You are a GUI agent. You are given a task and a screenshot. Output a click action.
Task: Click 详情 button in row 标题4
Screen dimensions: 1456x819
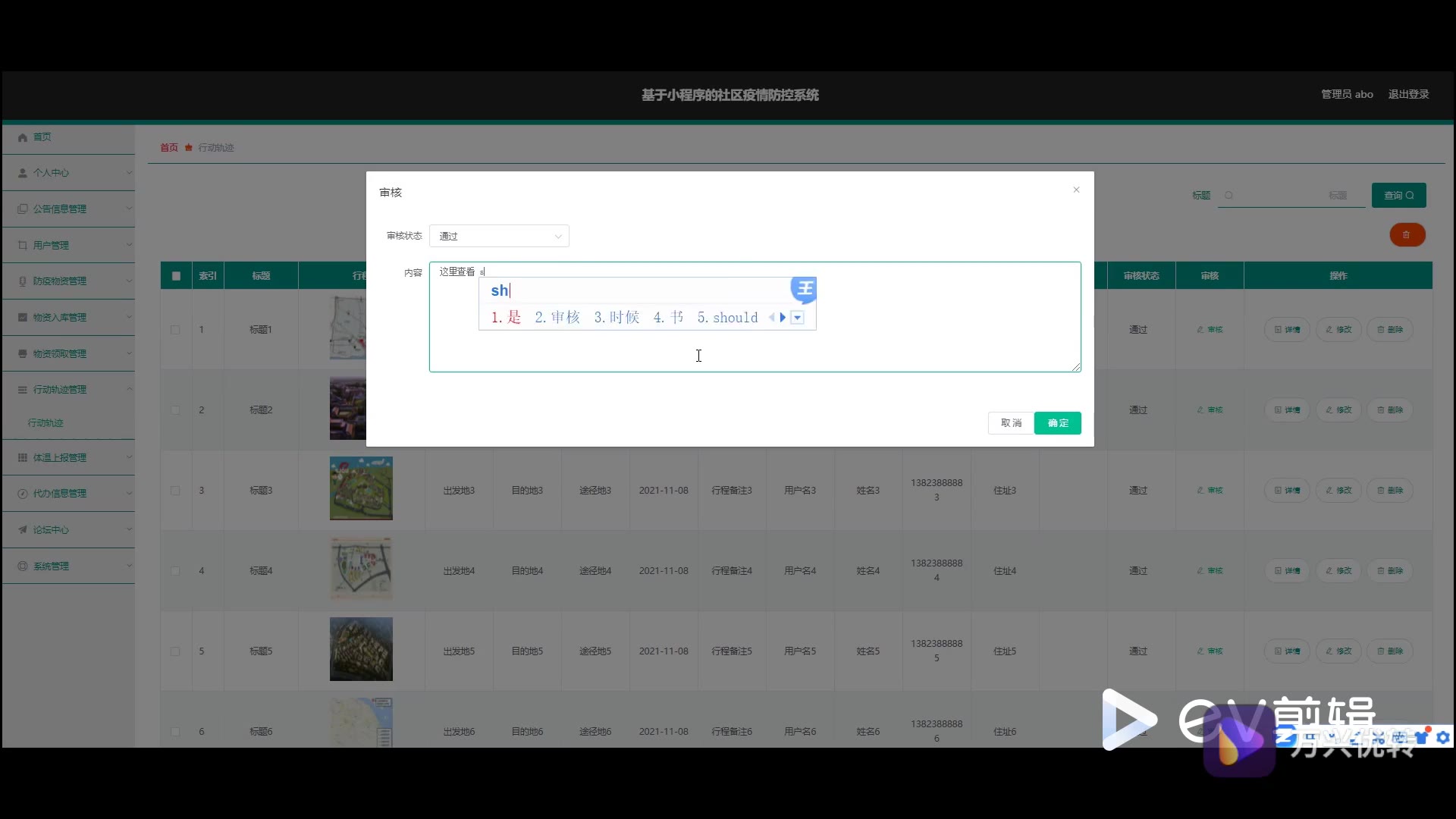point(1287,571)
